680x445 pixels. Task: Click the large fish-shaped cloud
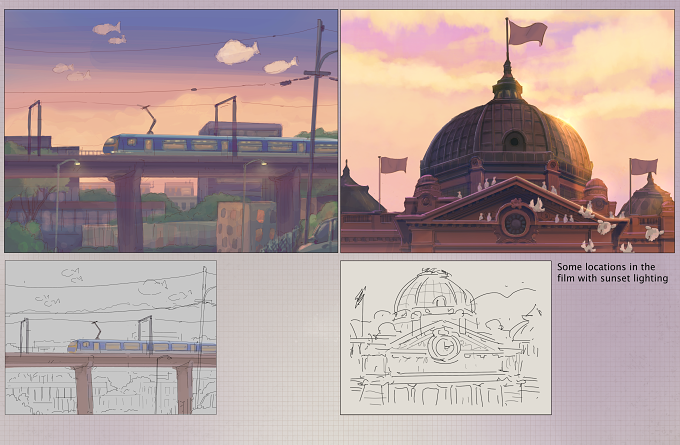point(237,52)
